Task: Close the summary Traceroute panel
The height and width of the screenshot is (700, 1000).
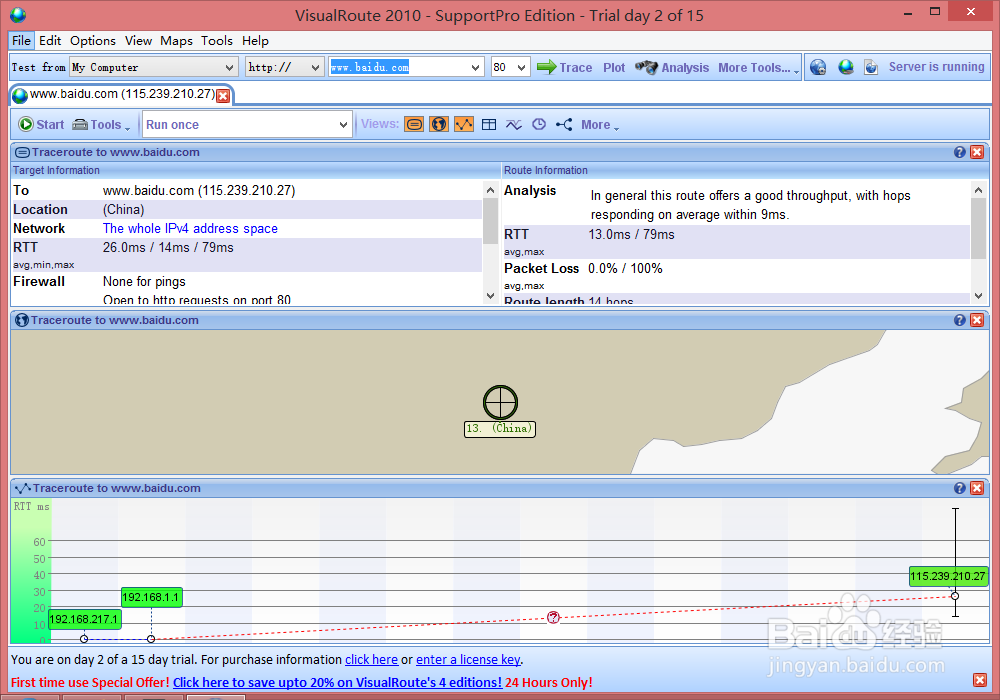Action: click(976, 152)
